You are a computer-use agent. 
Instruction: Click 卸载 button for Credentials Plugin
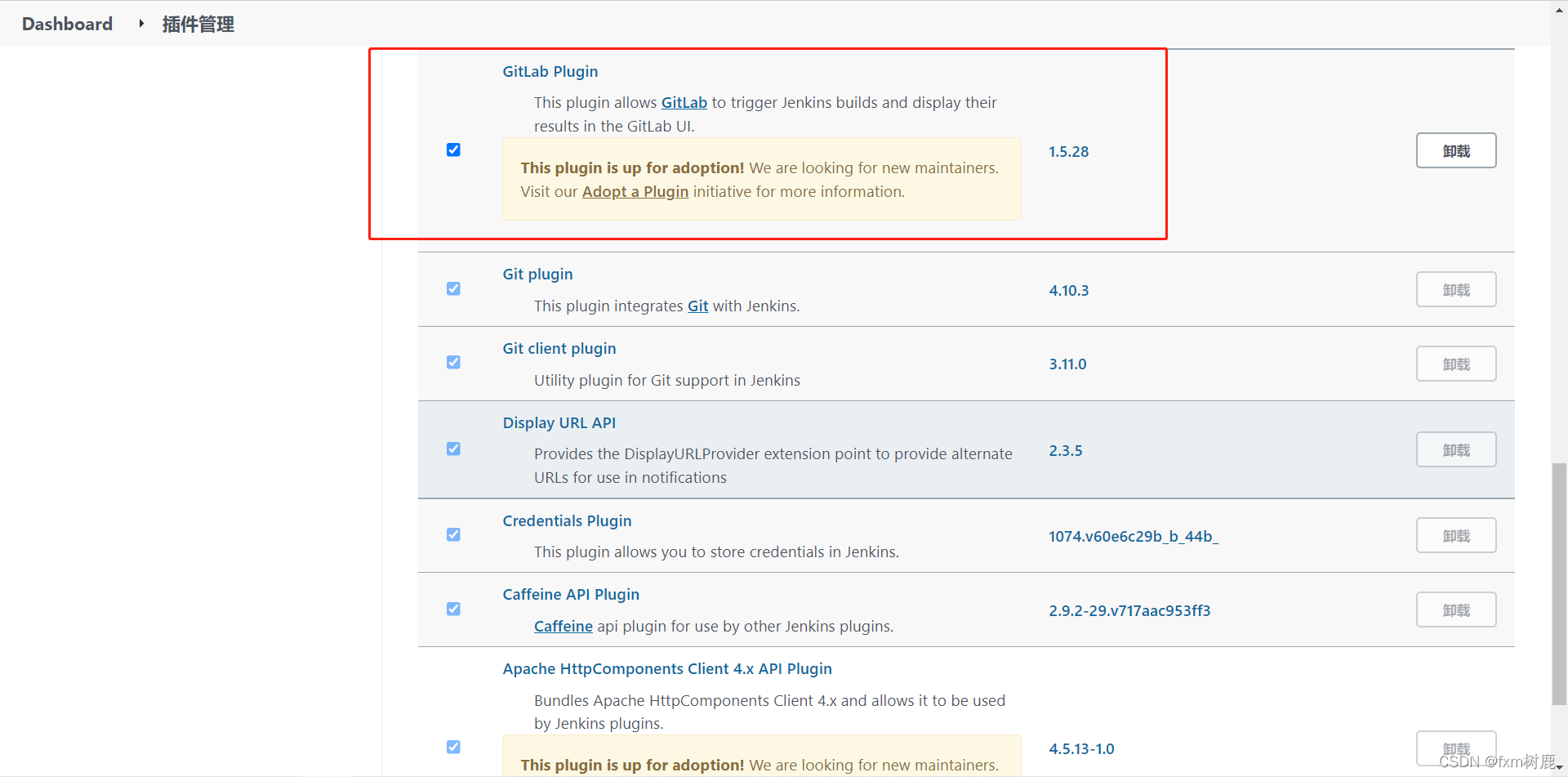[1456, 535]
